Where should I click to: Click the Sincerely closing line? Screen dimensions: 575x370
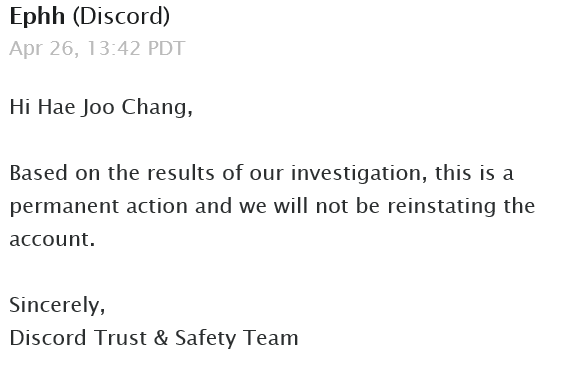pos(57,305)
